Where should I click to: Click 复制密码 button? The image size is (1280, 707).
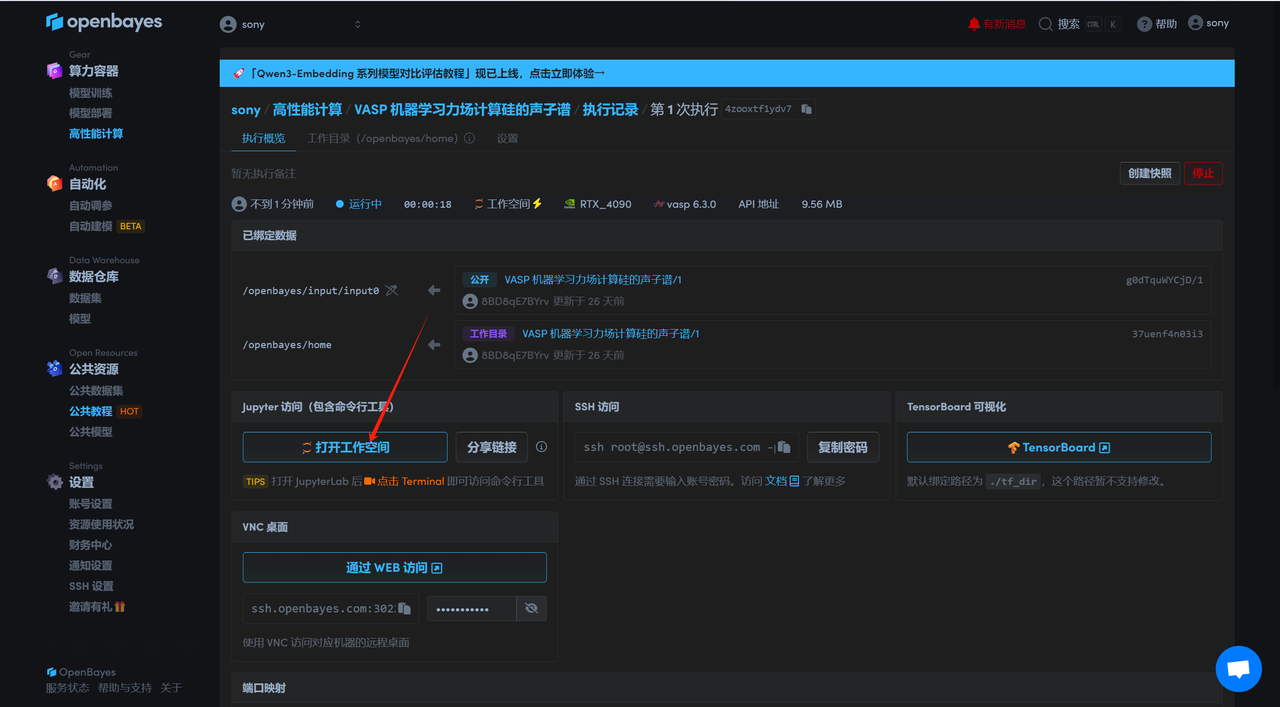843,447
